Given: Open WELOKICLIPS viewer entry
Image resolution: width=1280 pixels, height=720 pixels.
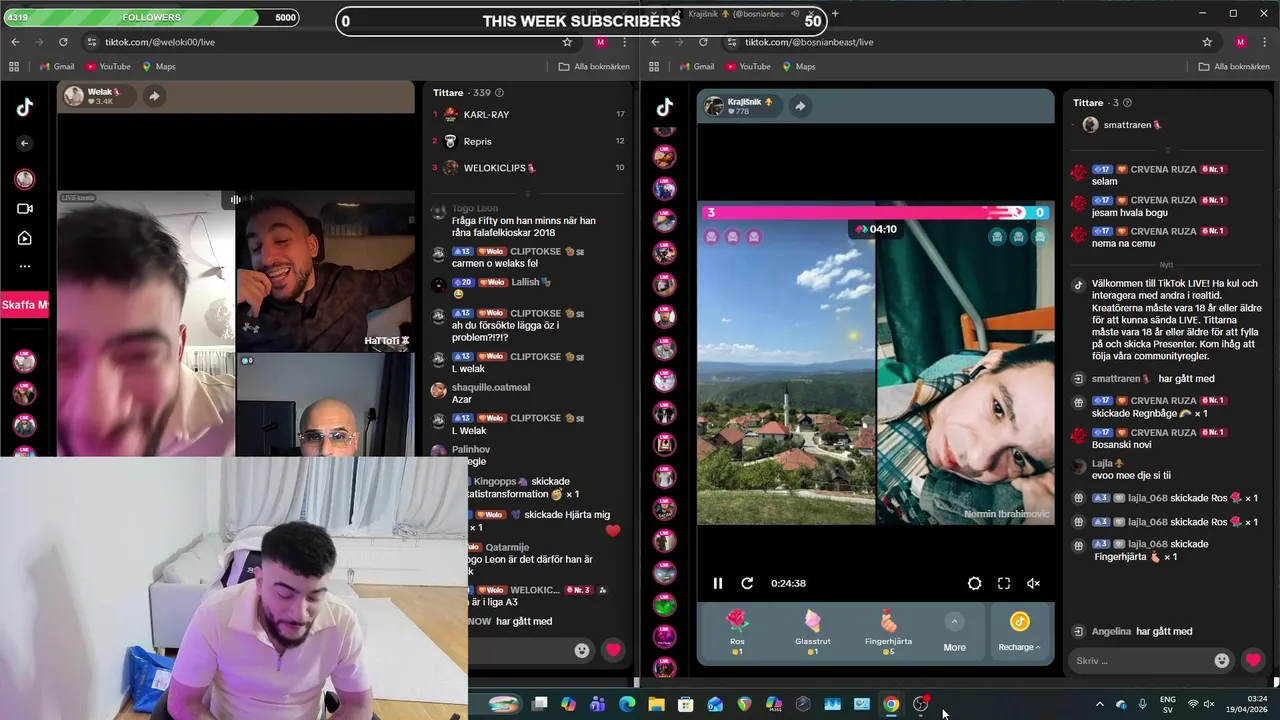Looking at the screenshot, I should coord(528,168).
